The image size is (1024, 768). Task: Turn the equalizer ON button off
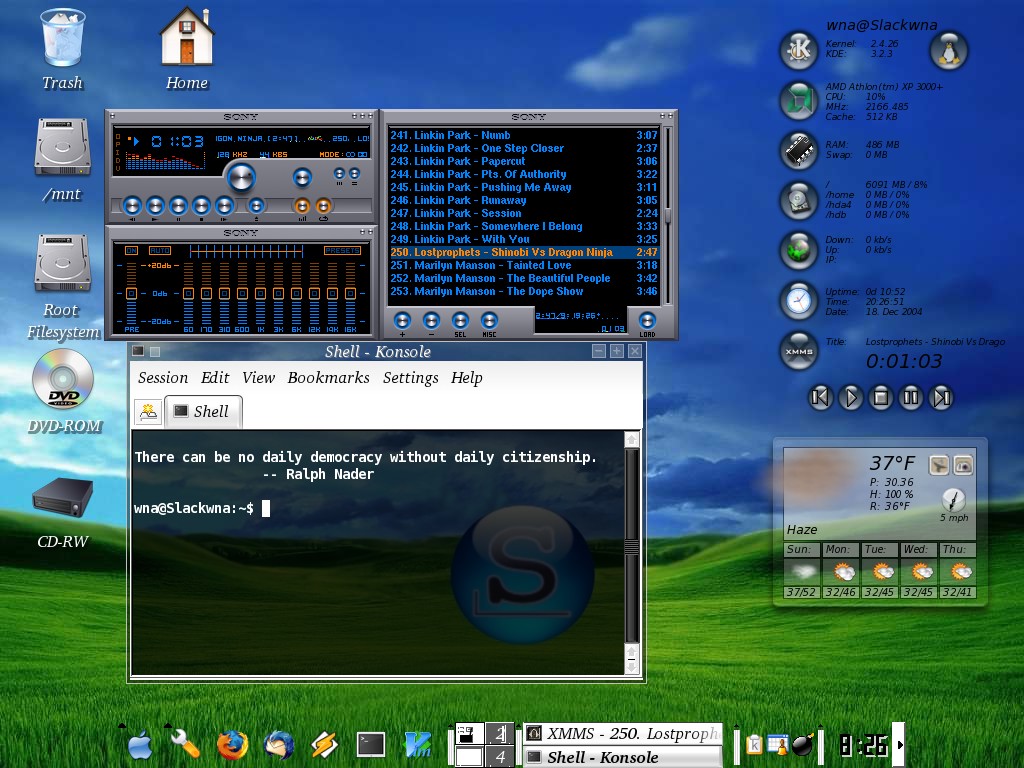(x=131, y=251)
